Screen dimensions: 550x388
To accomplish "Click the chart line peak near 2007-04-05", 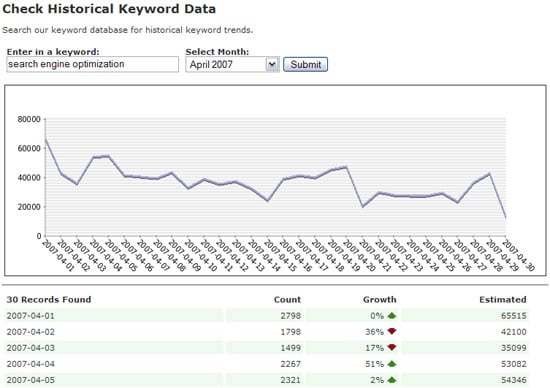I will [x=108, y=156].
